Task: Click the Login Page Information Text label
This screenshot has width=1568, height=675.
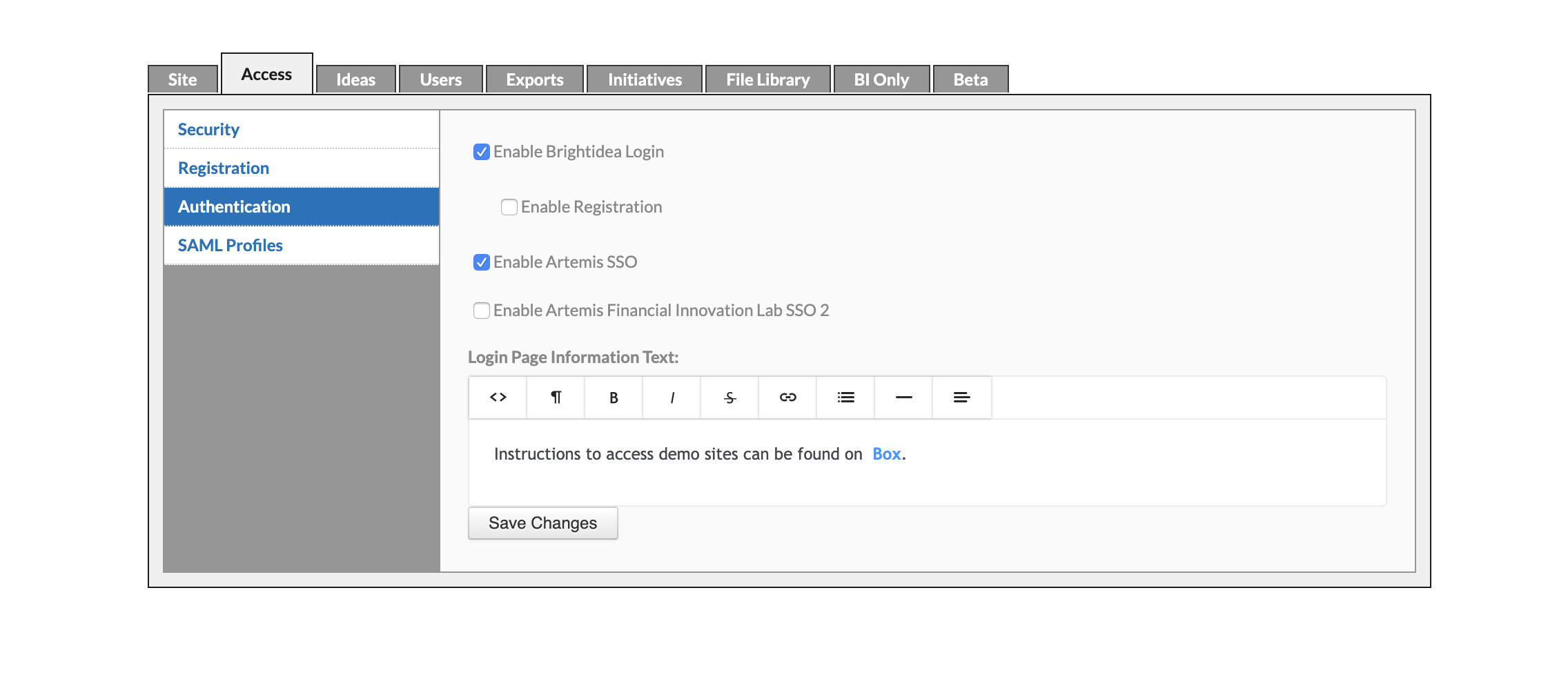Action: [574, 357]
